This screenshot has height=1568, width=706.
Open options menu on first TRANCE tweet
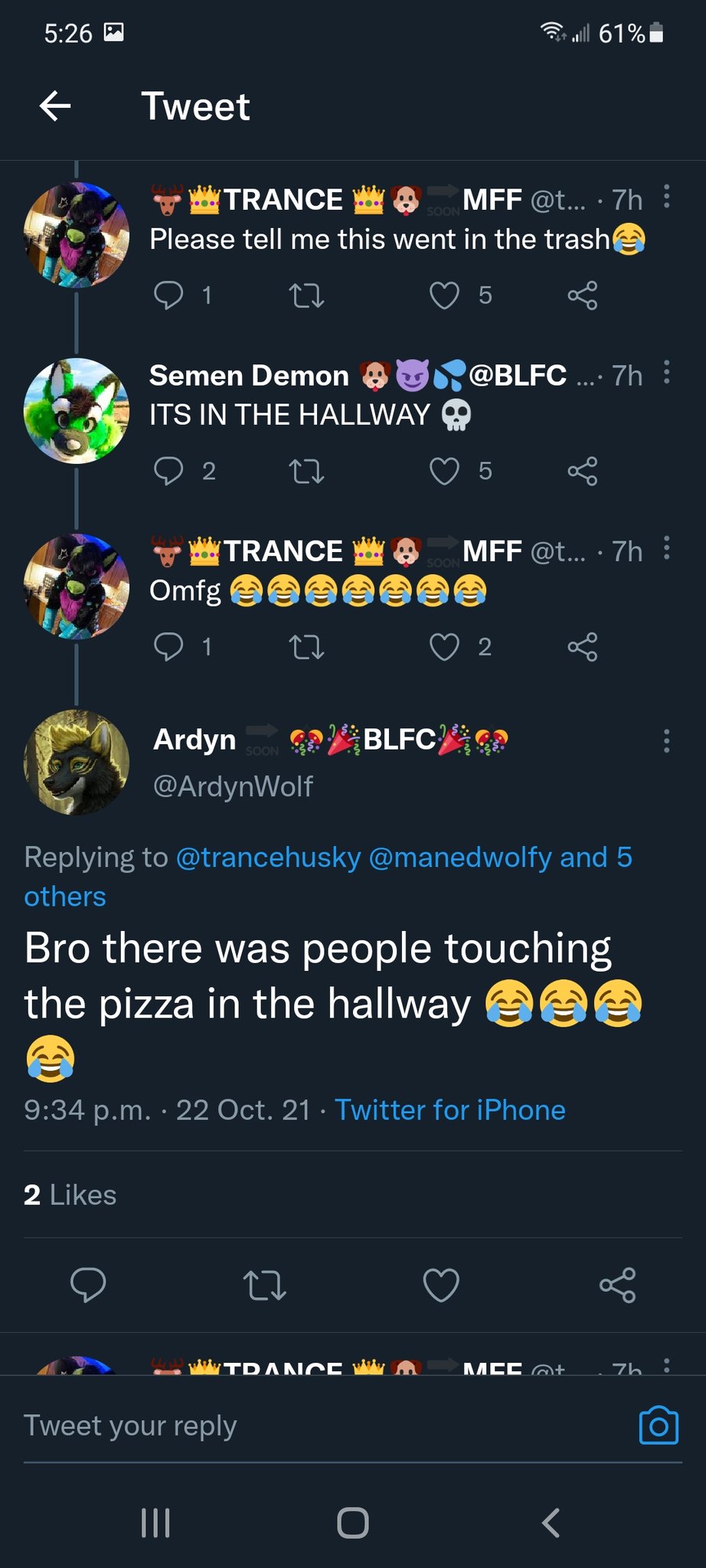(x=666, y=197)
